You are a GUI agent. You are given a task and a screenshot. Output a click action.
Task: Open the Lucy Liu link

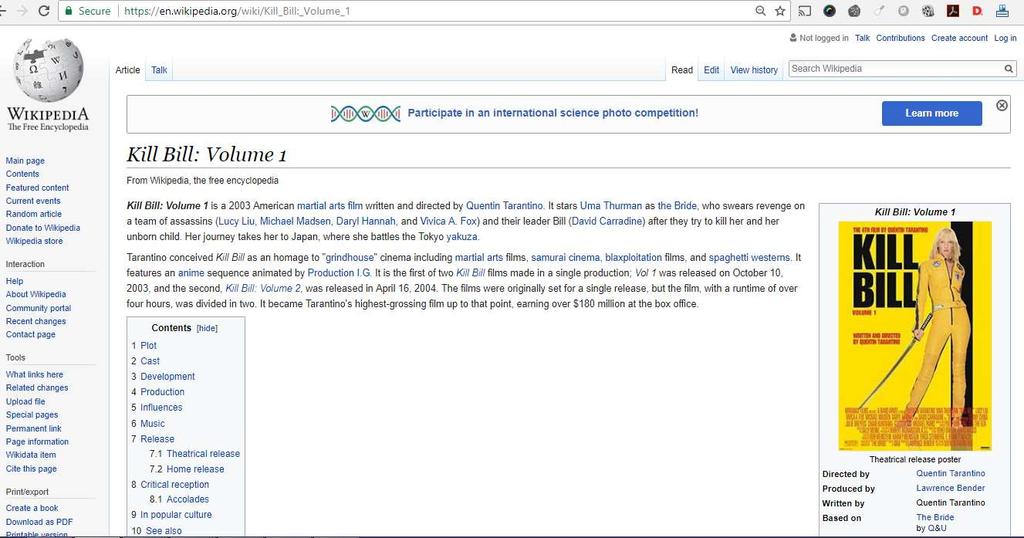pos(236,221)
